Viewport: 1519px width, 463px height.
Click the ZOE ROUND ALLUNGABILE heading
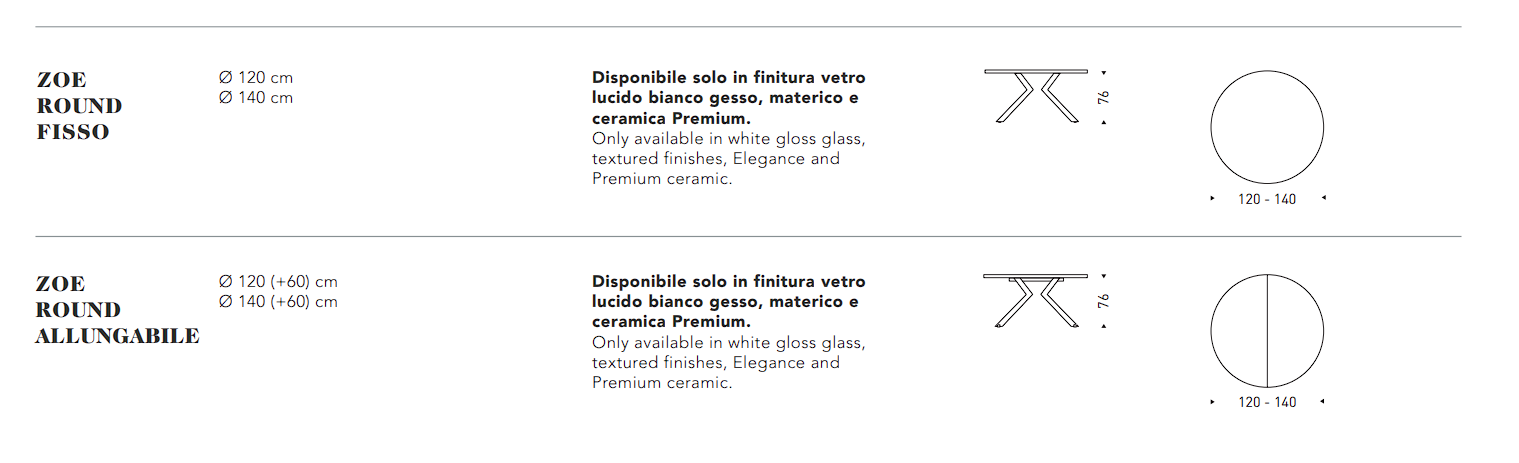coord(117,310)
